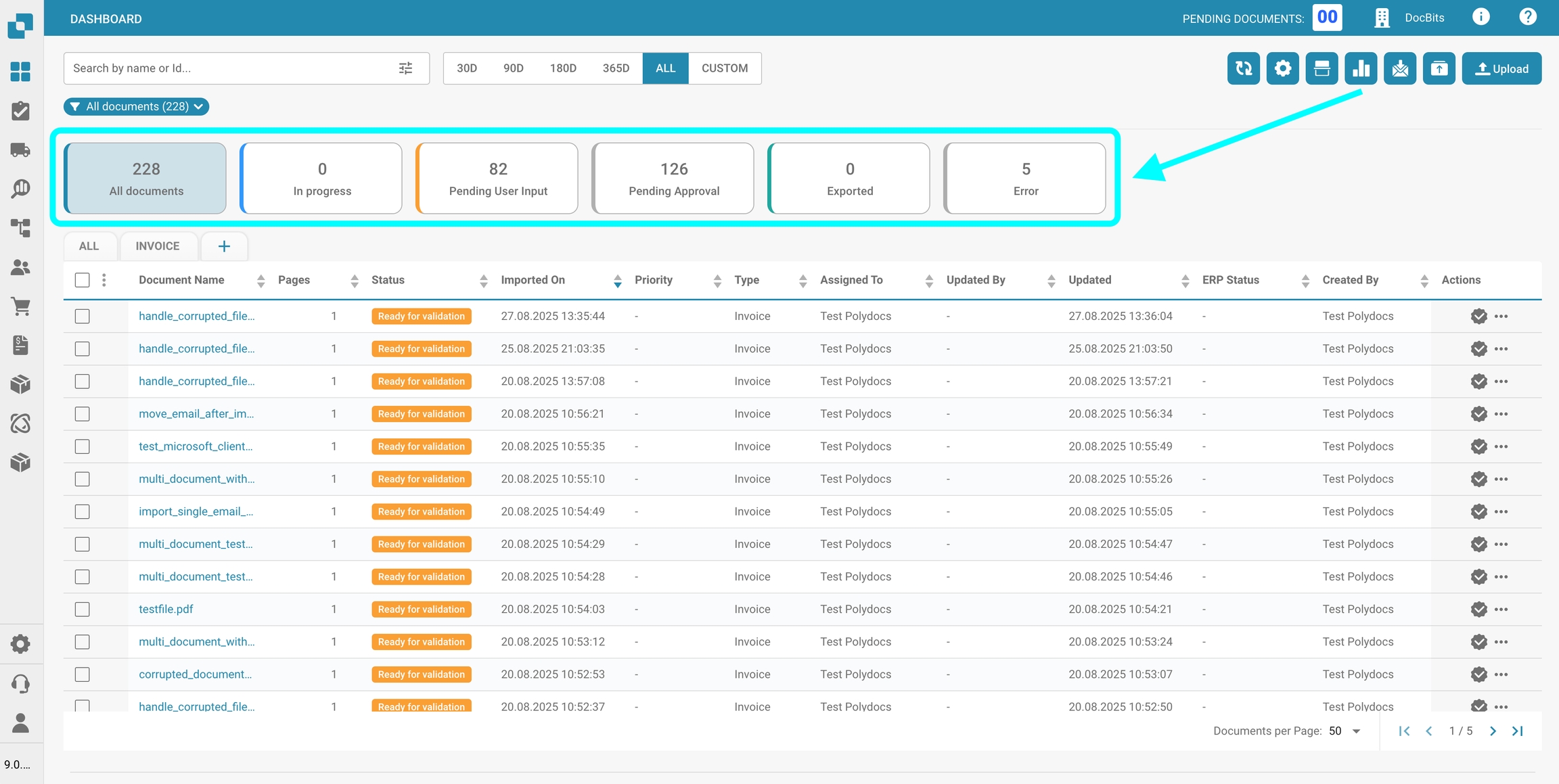This screenshot has width=1559, height=784.
Task: Click the advanced search filter sliders icon
Action: [x=405, y=68]
